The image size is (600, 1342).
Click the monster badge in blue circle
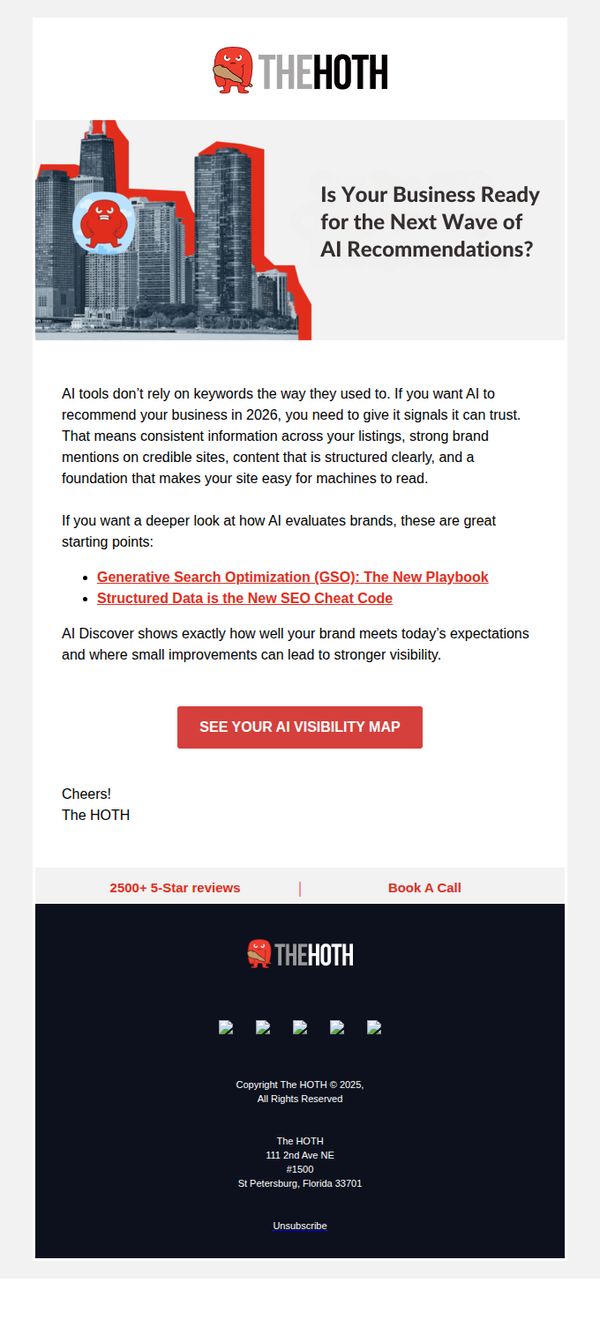104,223
